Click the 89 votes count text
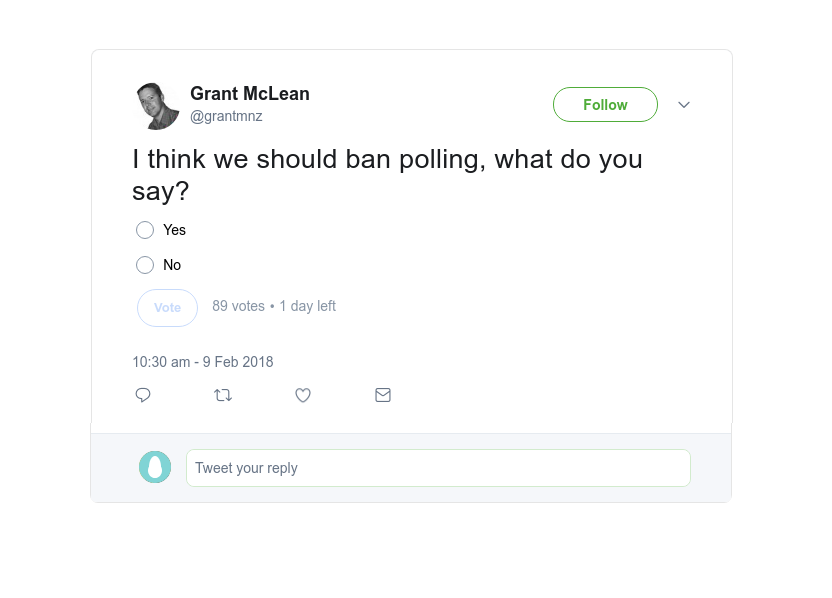Viewport: 832px width, 598px height. (238, 306)
